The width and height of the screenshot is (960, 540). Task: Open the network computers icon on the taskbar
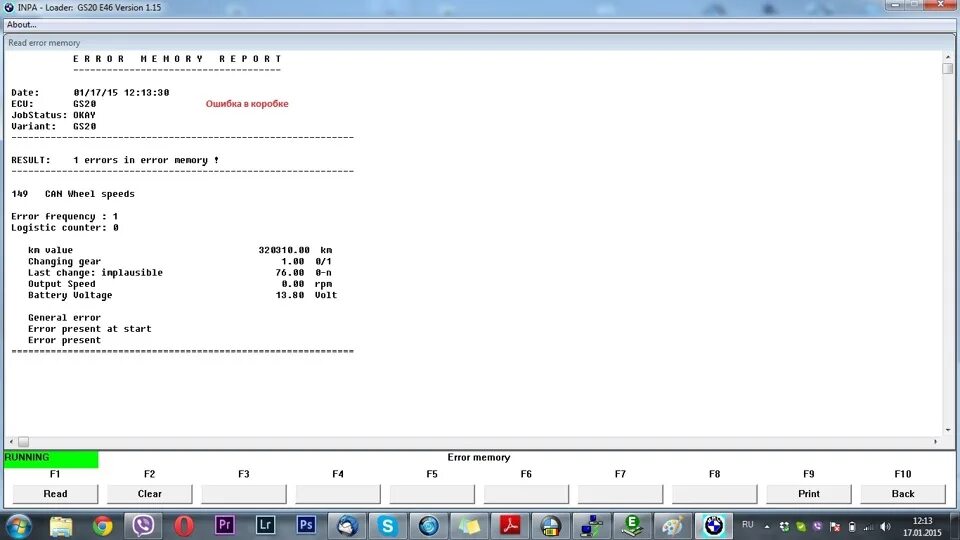(591, 526)
